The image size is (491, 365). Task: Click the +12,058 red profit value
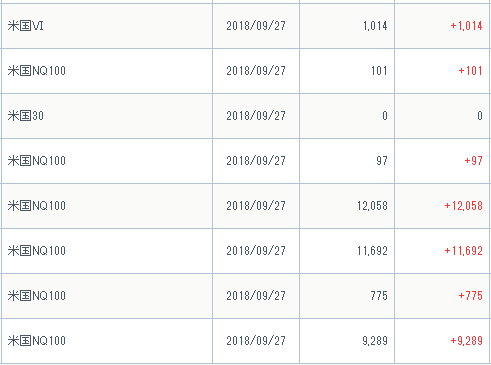pos(464,206)
